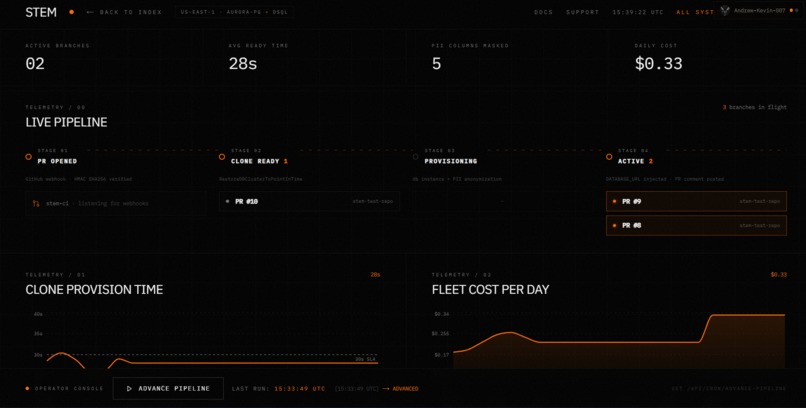806x408 pixels.
Task: Click the user avatar icon
Action: tap(725, 11)
